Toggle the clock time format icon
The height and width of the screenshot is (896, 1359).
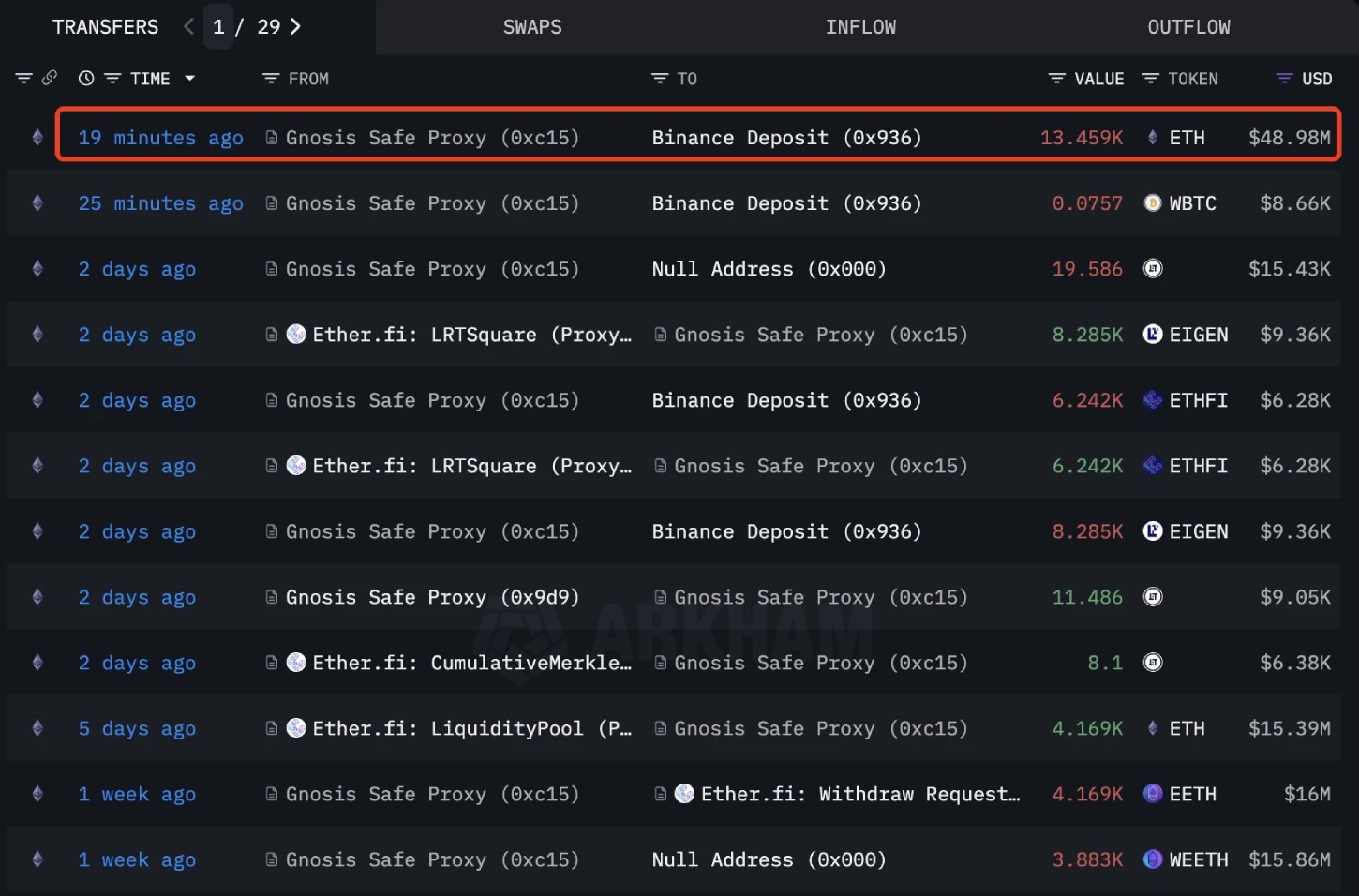pos(86,79)
